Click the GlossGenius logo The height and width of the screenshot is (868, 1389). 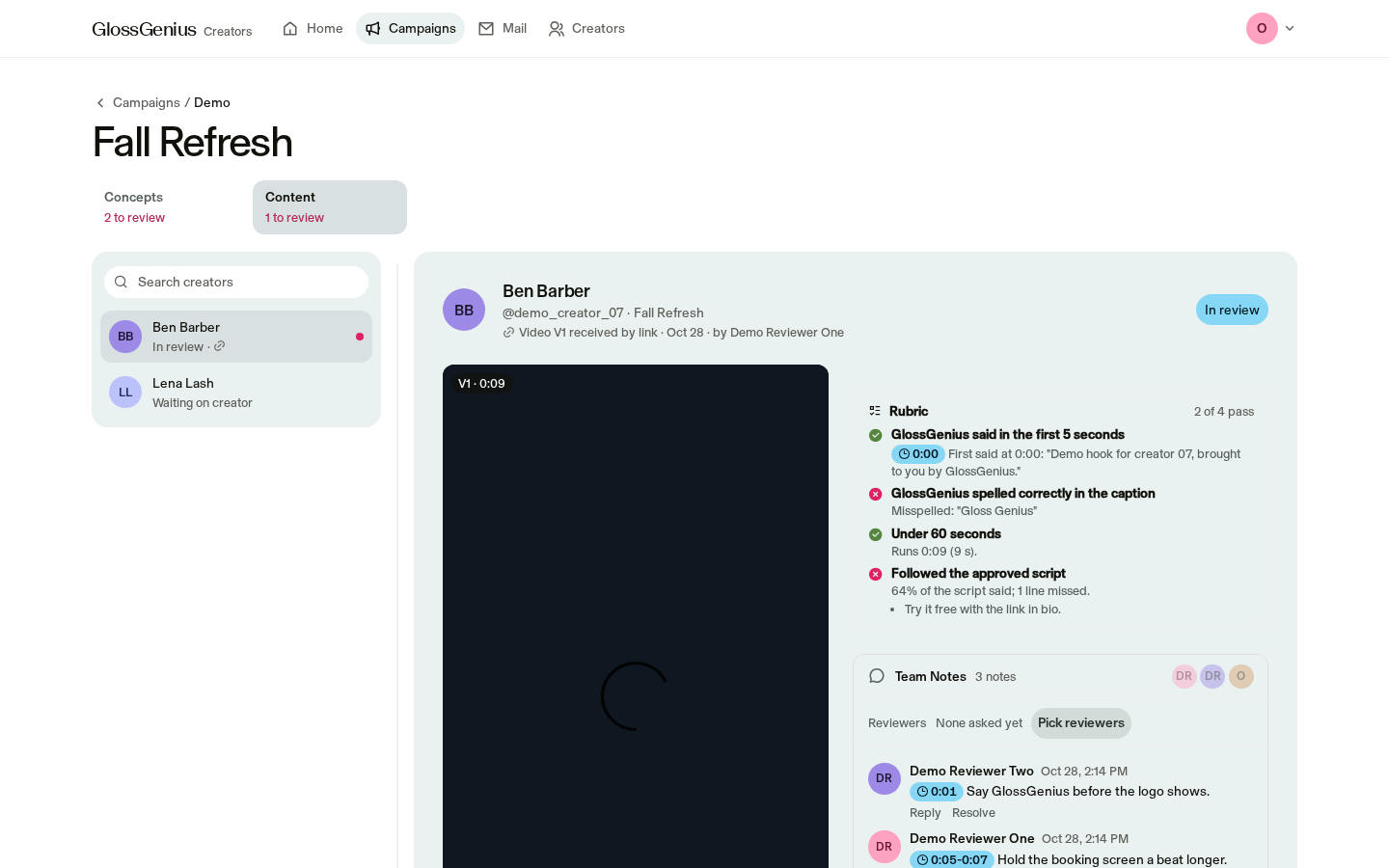144,29
